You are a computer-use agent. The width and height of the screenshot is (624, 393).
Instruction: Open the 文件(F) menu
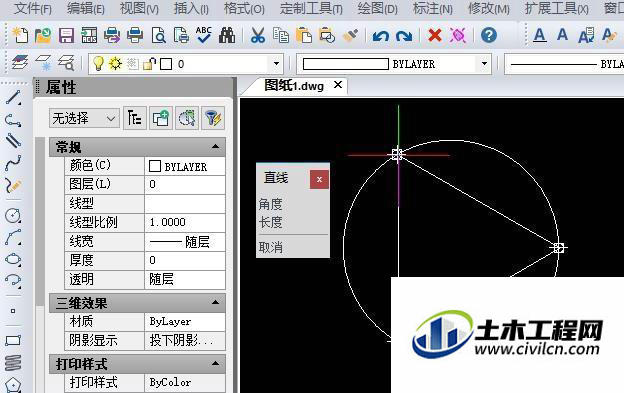(x=33, y=8)
